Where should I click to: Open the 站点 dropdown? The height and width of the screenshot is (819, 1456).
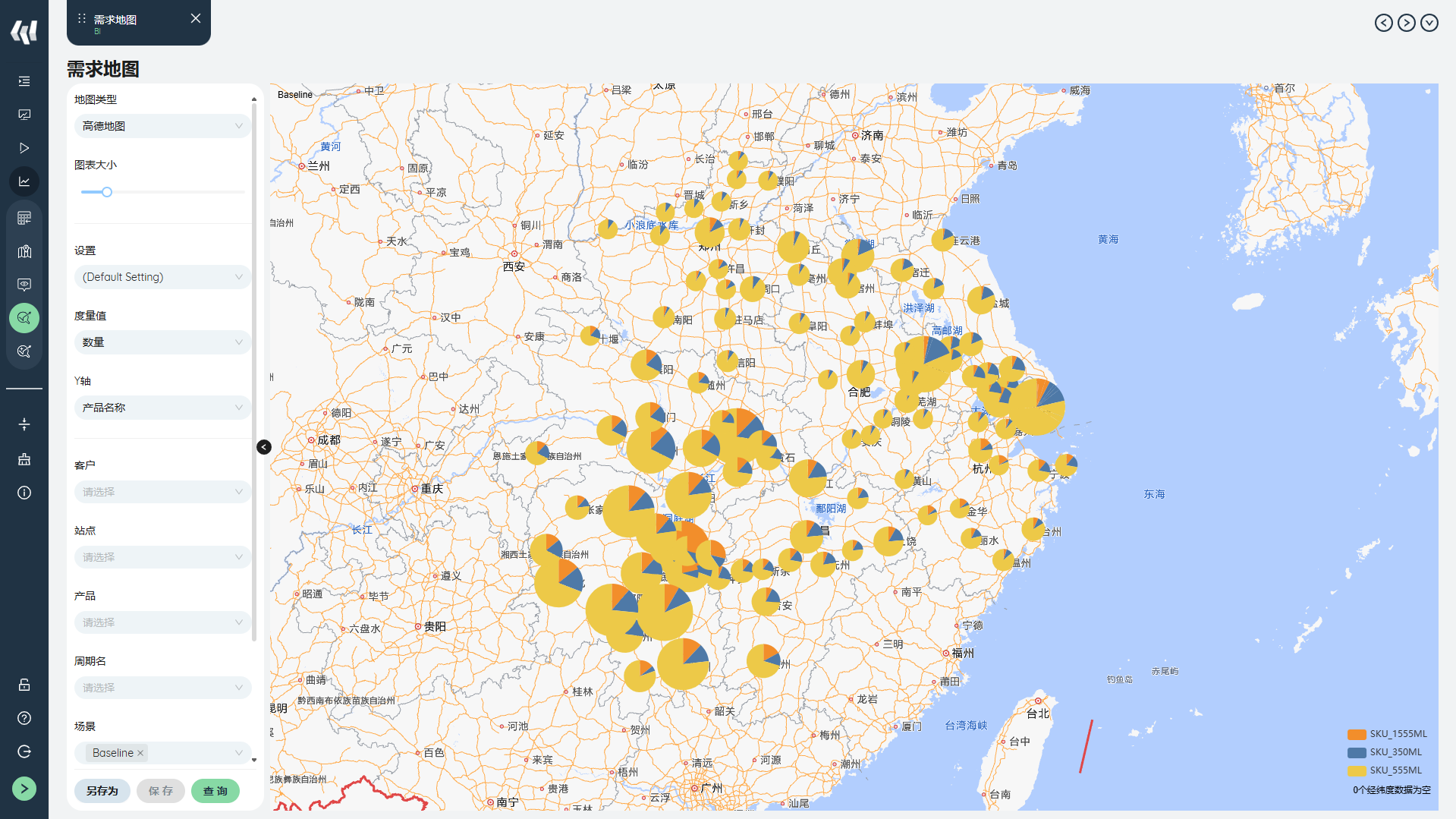click(162, 557)
